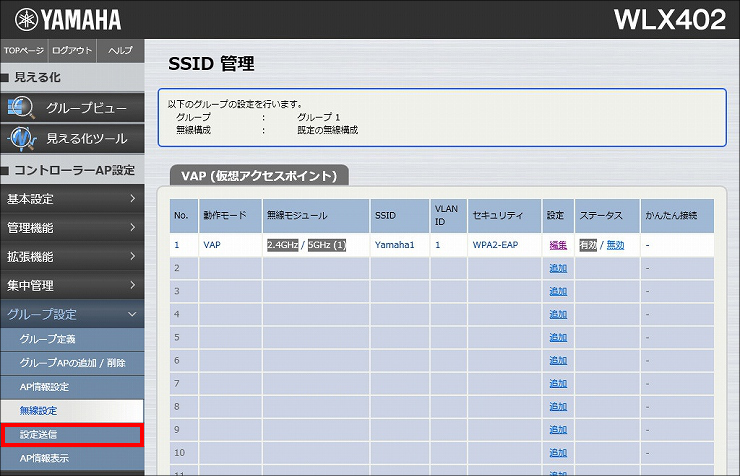Open グループAPの追加 / 削除 item

pyautogui.click(x=72, y=363)
